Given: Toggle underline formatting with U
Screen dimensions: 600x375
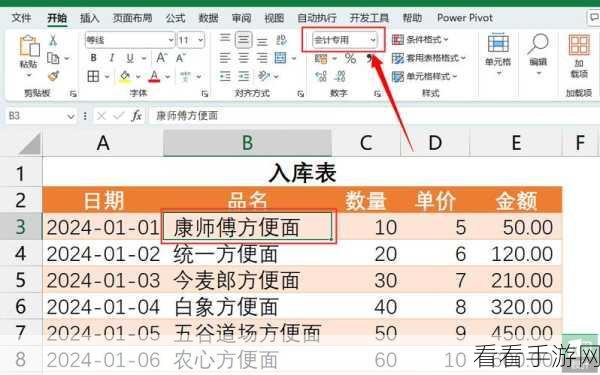Looking at the screenshot, I should pos(130,58).
